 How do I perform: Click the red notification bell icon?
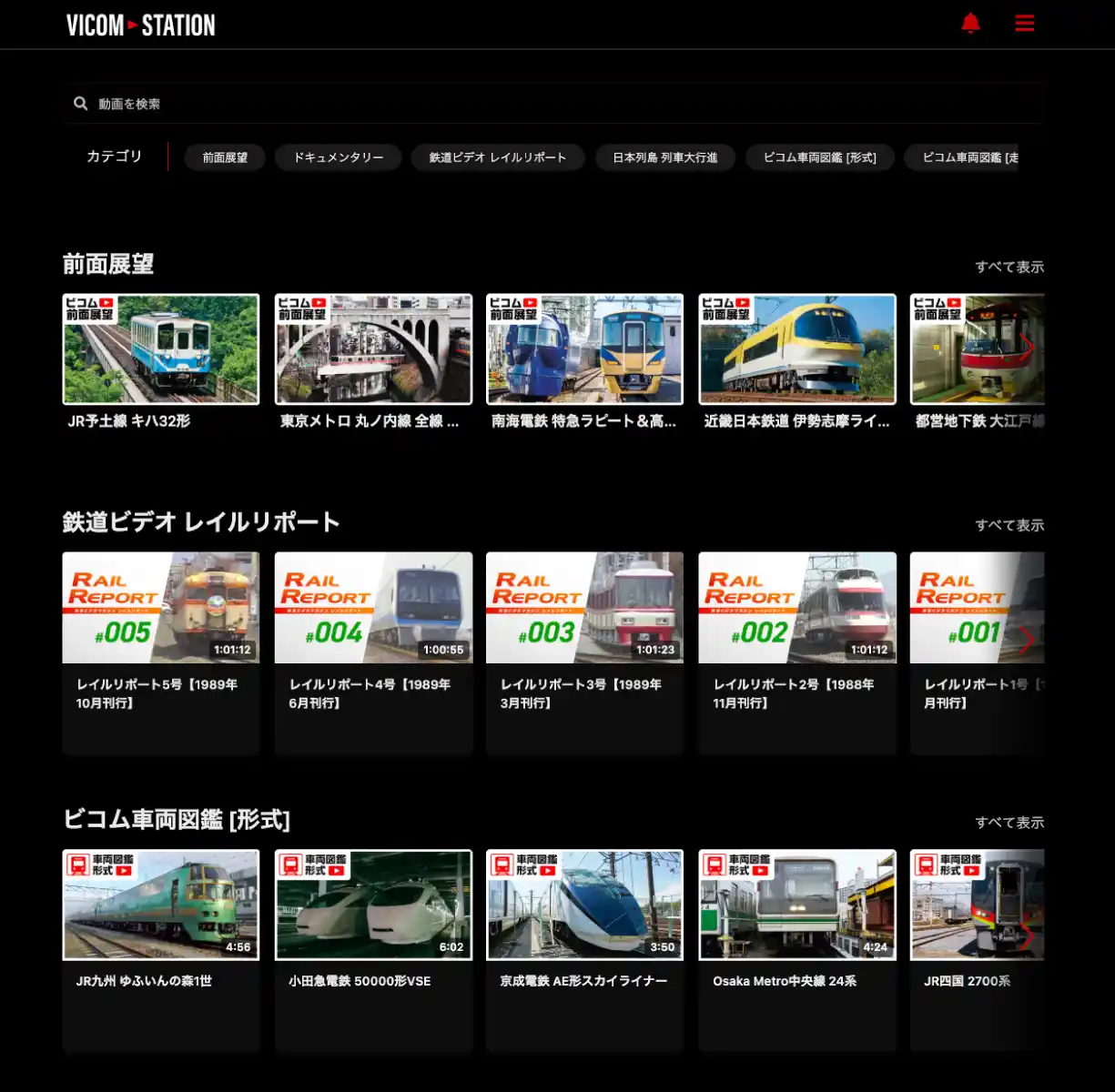pyautogui.click(x=970, y=24)
